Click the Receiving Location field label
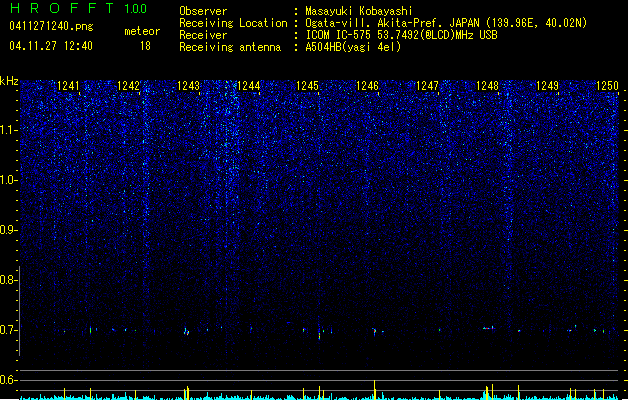 pyautogui.click(x=233, y=23)
